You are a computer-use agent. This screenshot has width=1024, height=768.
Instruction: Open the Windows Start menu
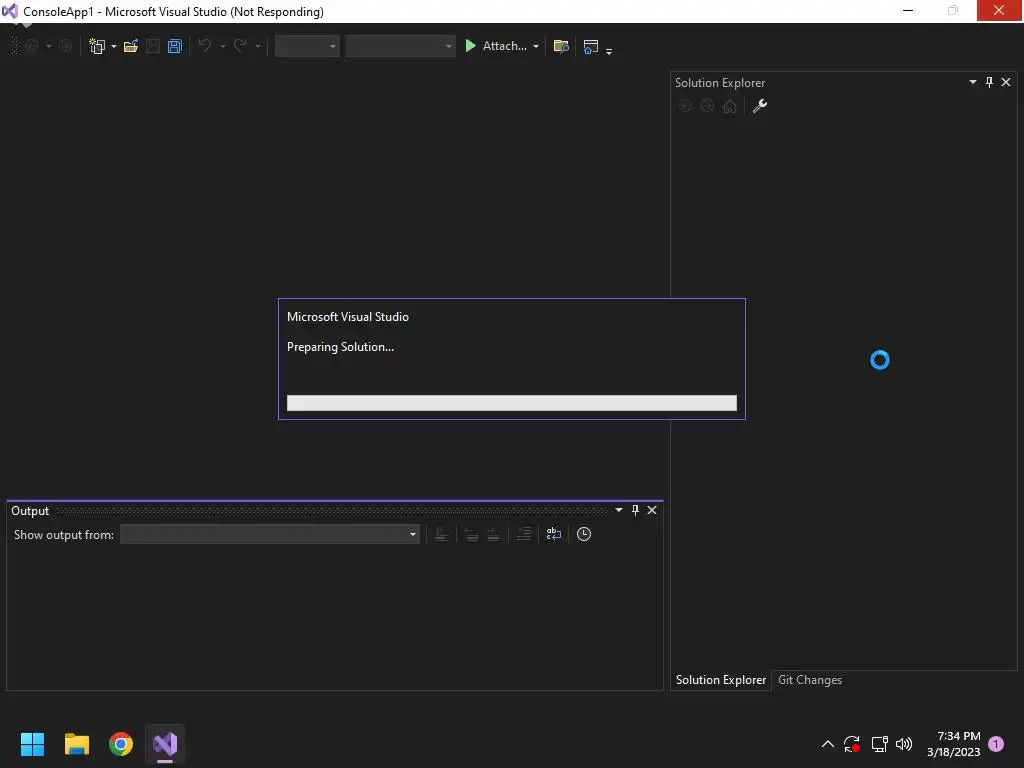click(x=32, y=744)
